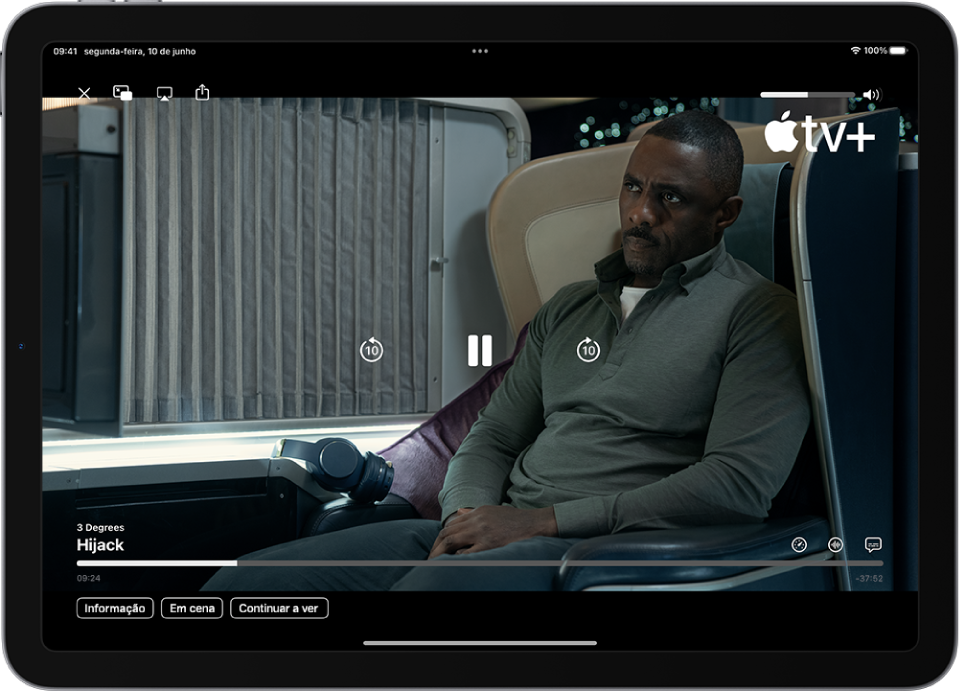This screenshot has width=960, height=692.
Task: Tap the 100% battery percentage
Action: pyautogui.click(x=876, y=51)
